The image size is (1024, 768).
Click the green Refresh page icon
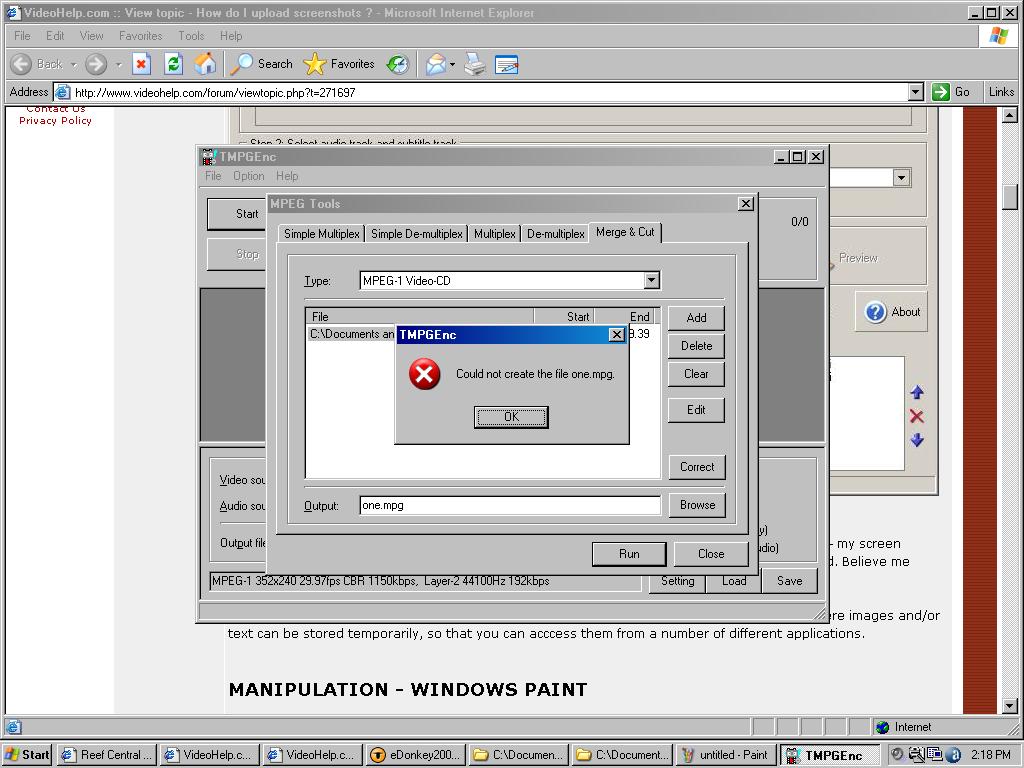point(173,64)
